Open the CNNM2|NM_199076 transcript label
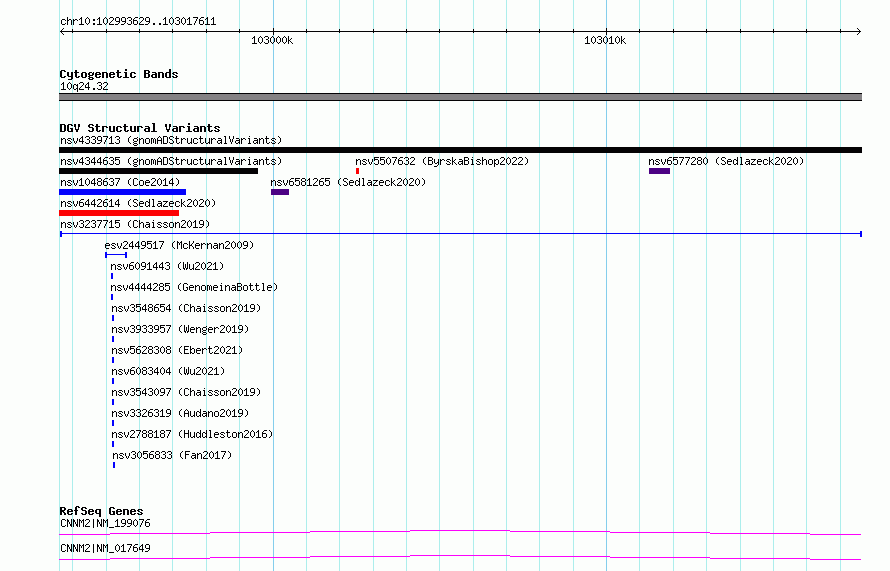 pyautogui.click(x=105, y=523)
